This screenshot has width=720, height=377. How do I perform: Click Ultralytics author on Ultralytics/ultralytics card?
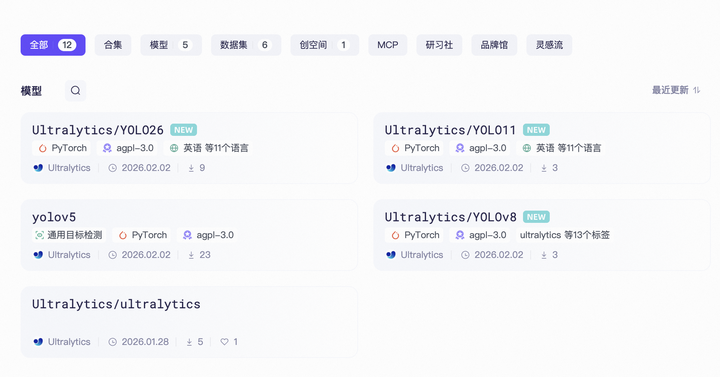[62, 342]
